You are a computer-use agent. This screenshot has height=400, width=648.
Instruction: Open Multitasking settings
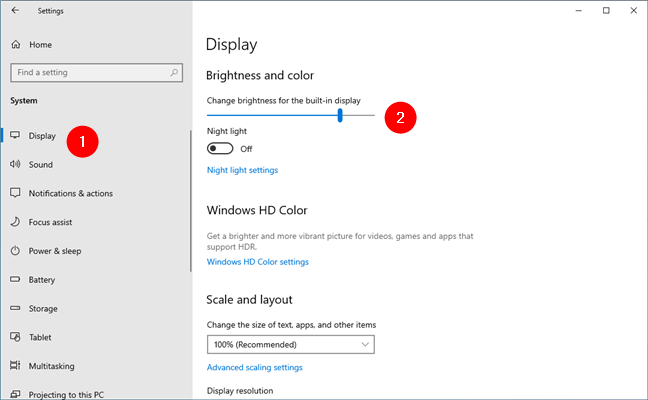coord(55,366)
